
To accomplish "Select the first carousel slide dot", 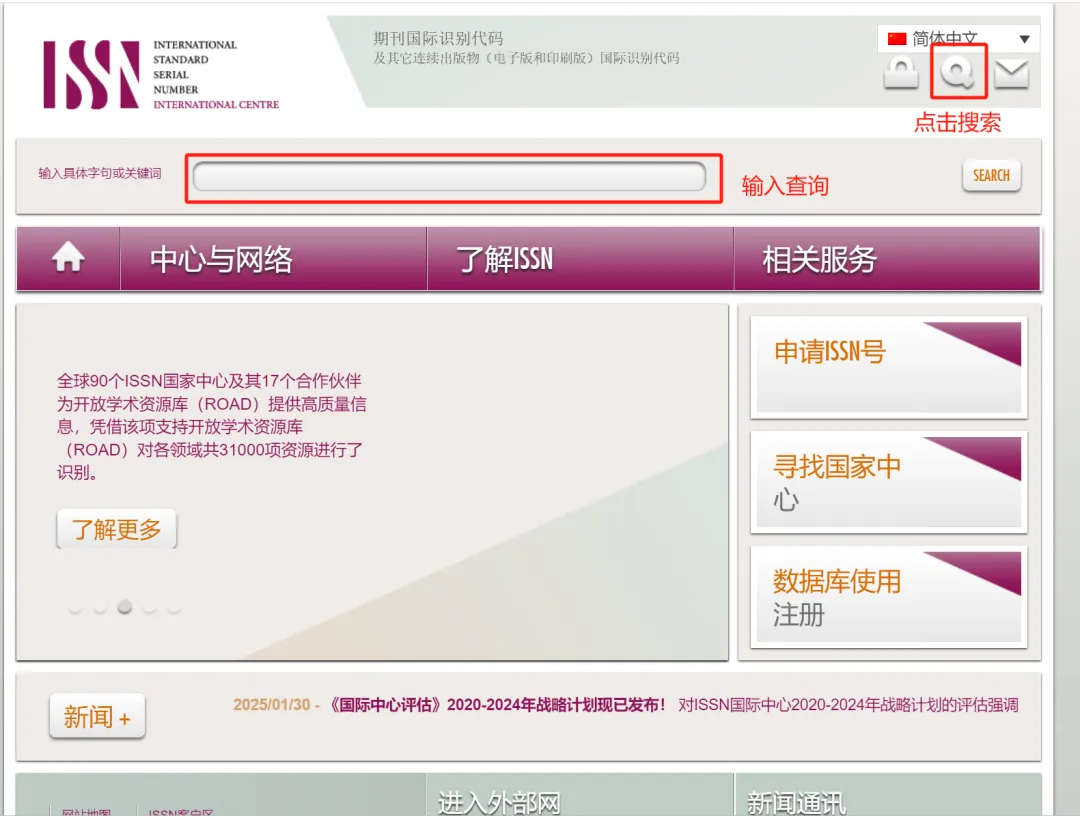I will point(75,607).
